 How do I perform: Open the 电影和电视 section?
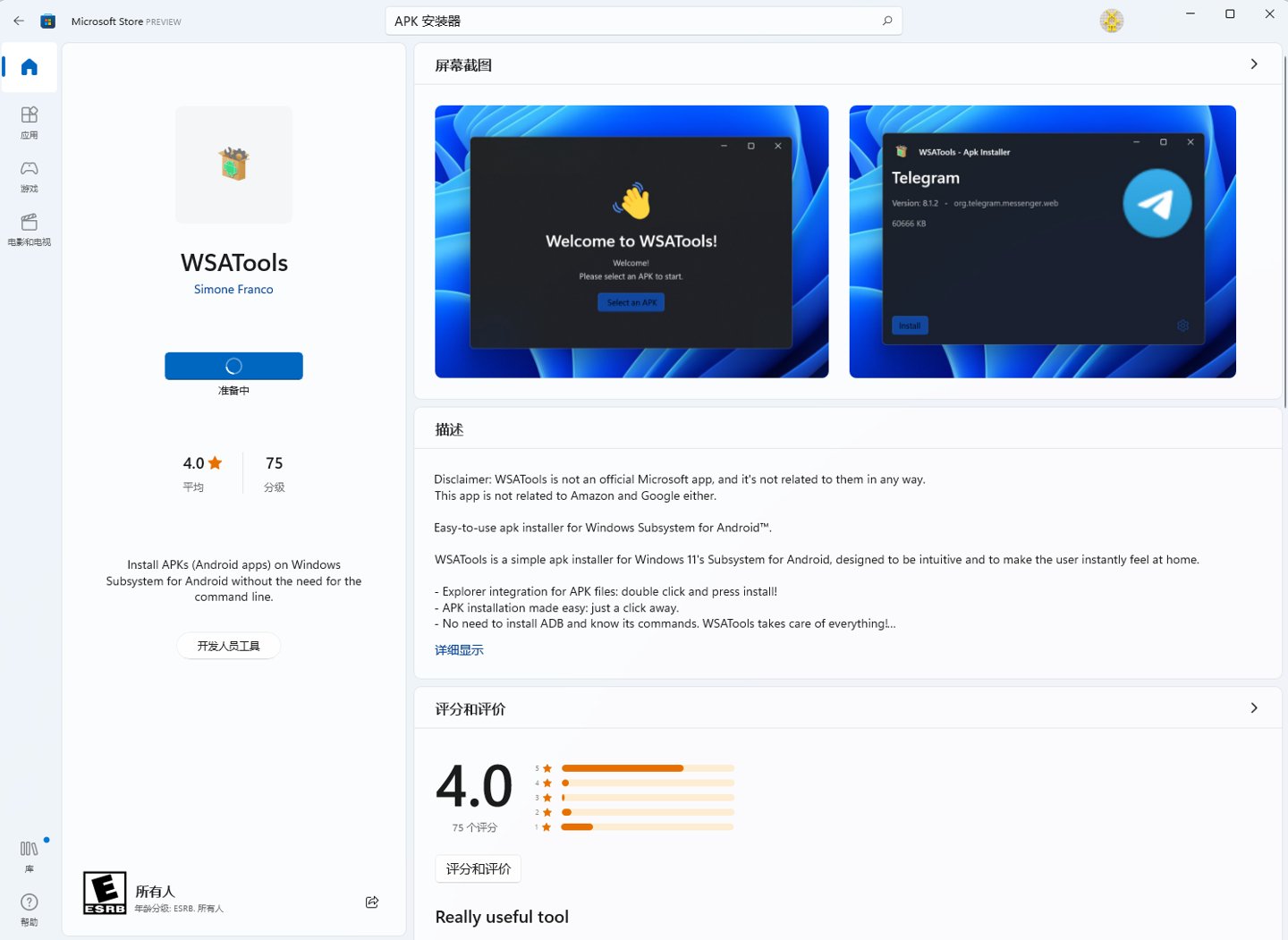coord(29,230)
